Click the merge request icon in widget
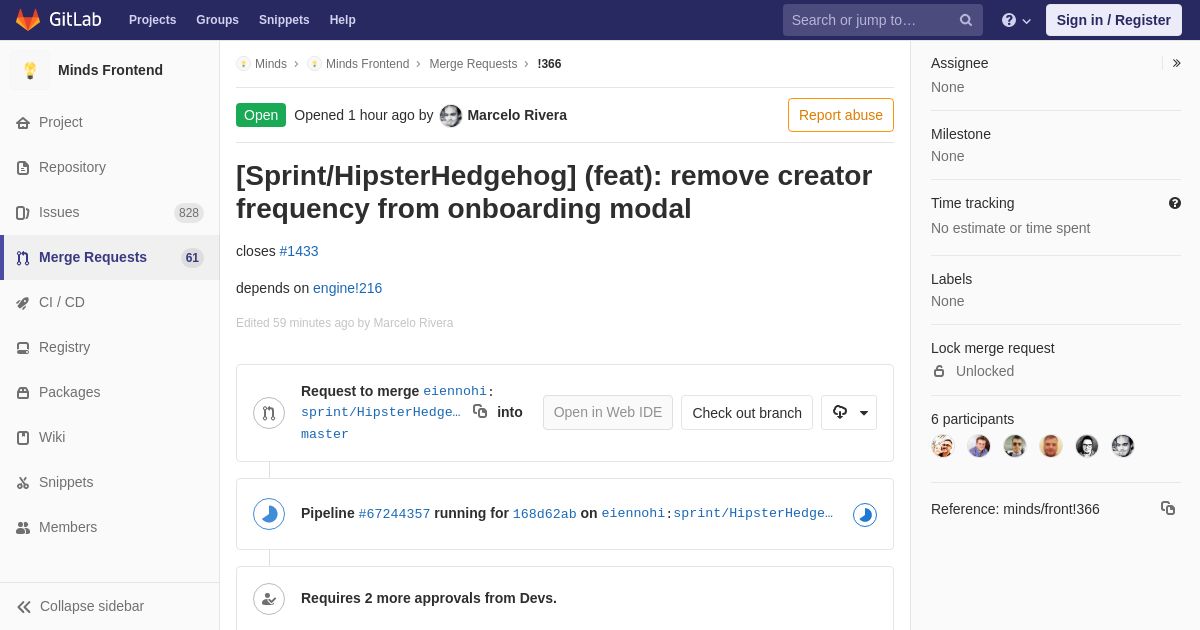This screenshot has height=630, width=1200. (x=269, y=413)
